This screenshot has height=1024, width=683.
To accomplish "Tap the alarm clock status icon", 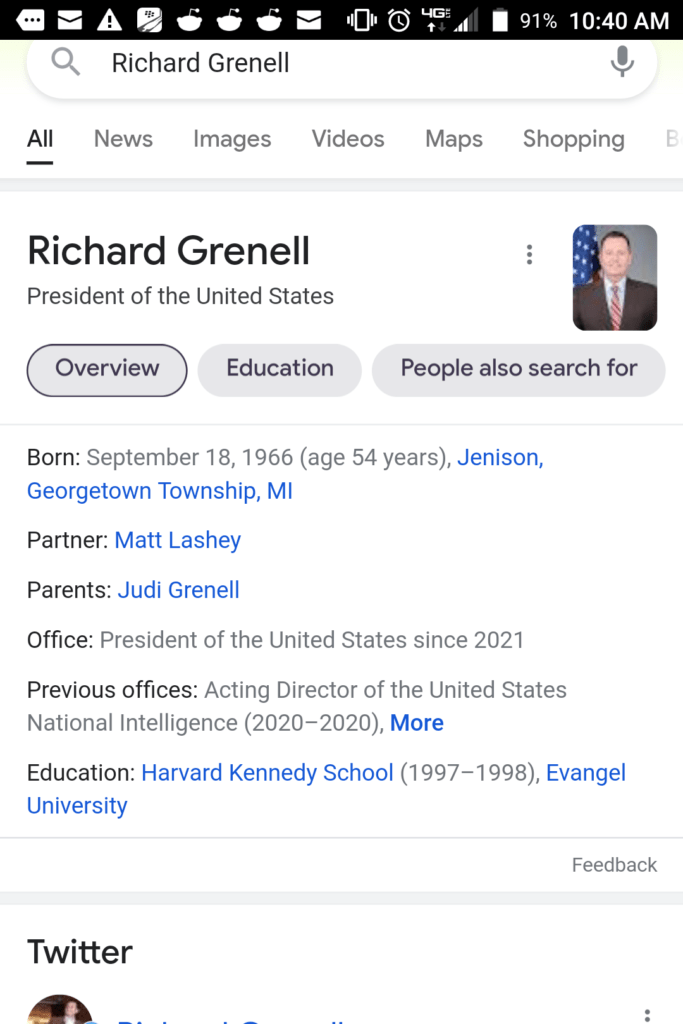I will 398,19.
